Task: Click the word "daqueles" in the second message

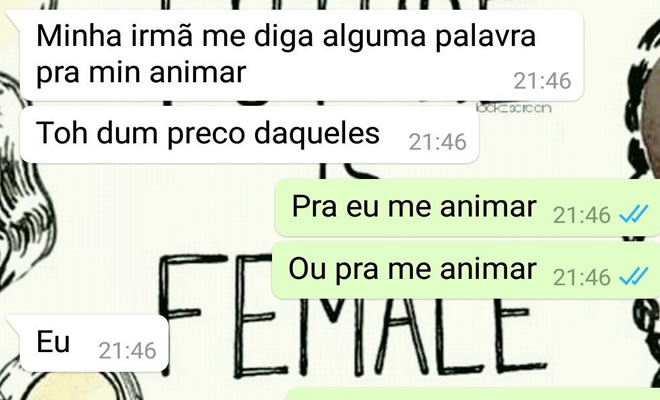Action: click(x=317, y=134)
